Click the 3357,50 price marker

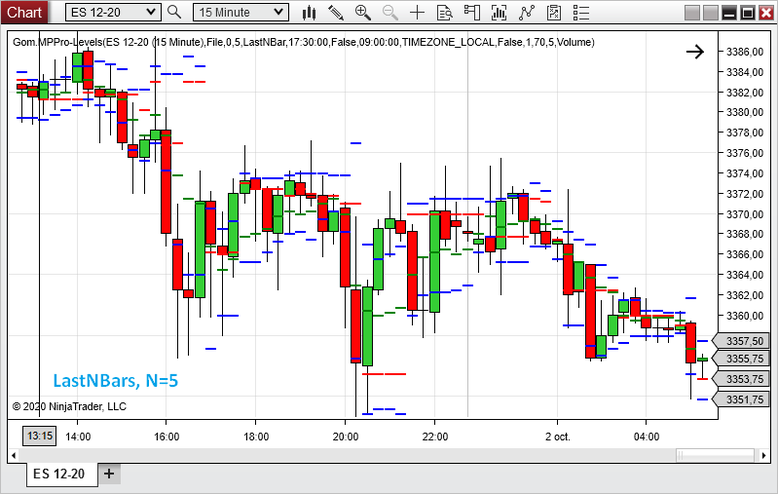pos(741,341)
